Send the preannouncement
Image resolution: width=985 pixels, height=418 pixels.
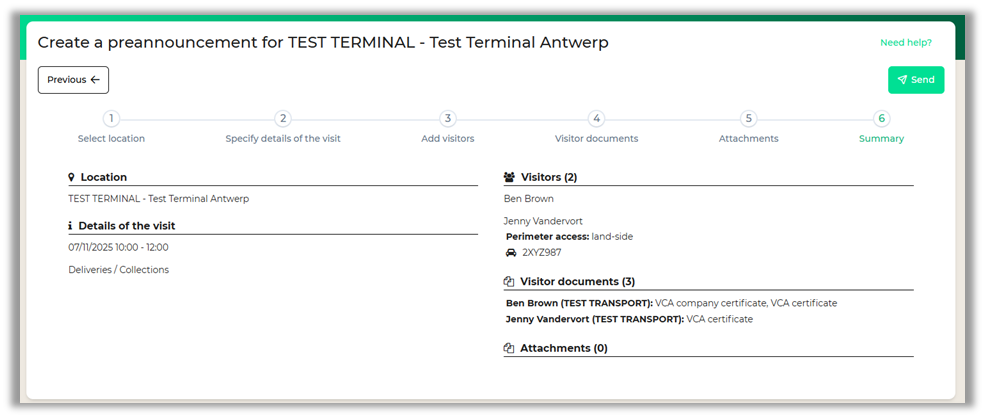tap(915, 80)
